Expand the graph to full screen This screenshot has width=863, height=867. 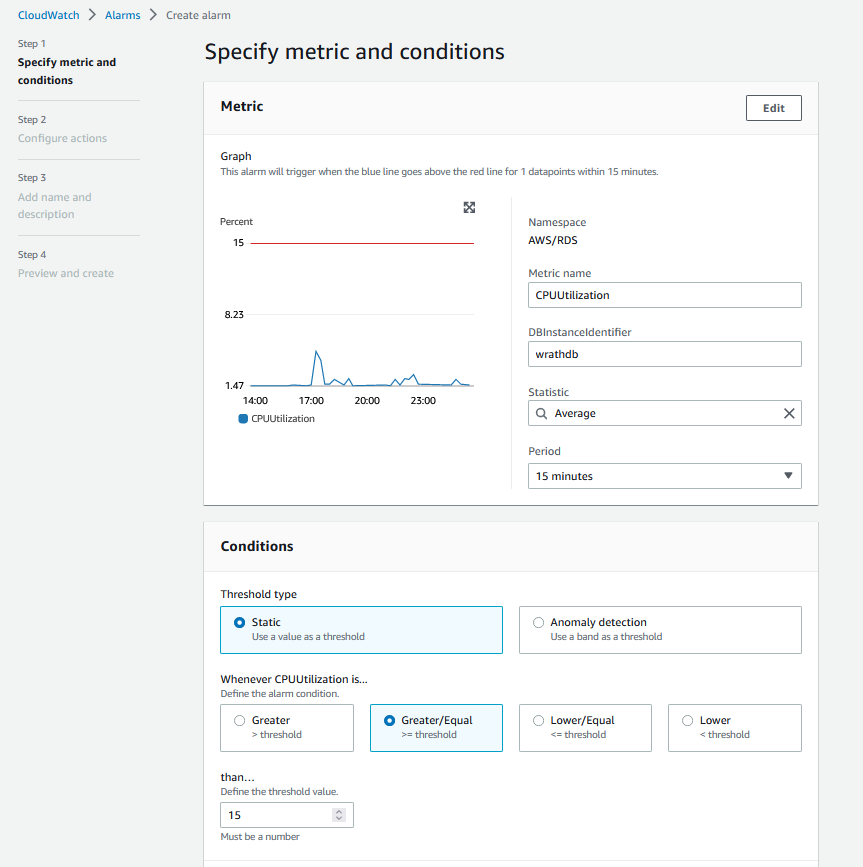(x=469, y=207)
